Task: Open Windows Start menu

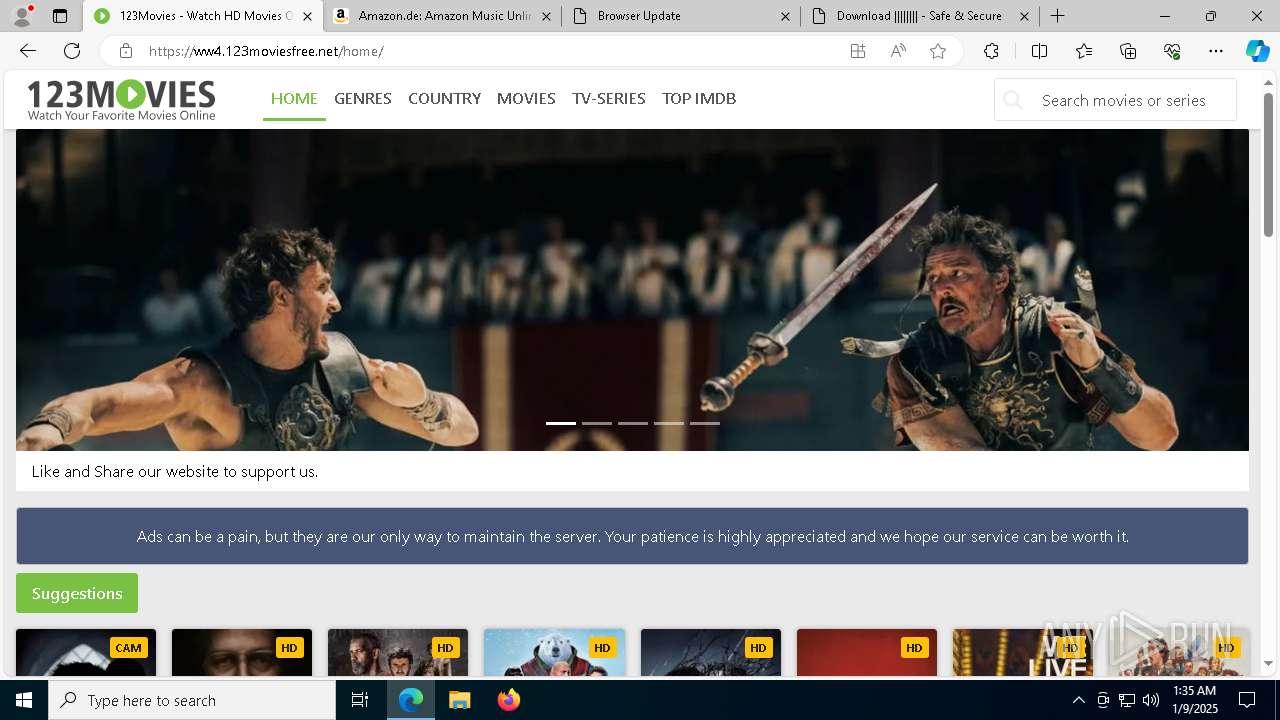Action: pos(24,700)
